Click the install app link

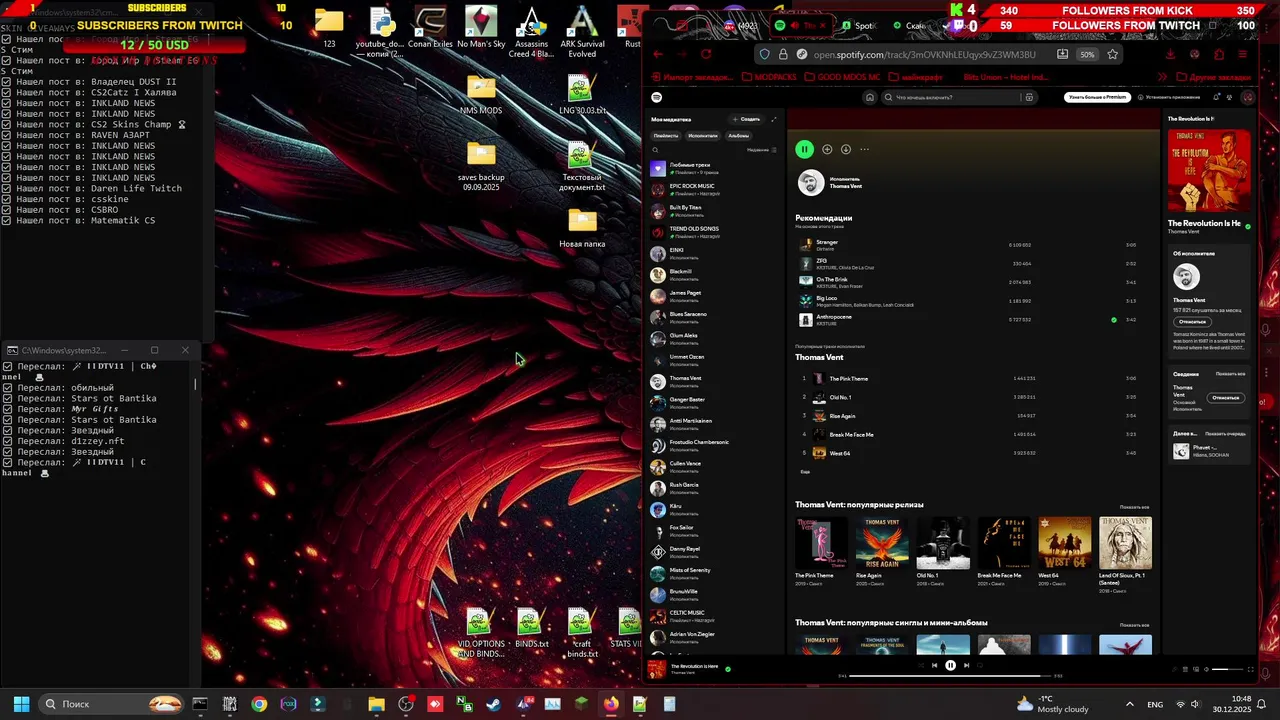pyautogui.click(x=1169, y=97)
